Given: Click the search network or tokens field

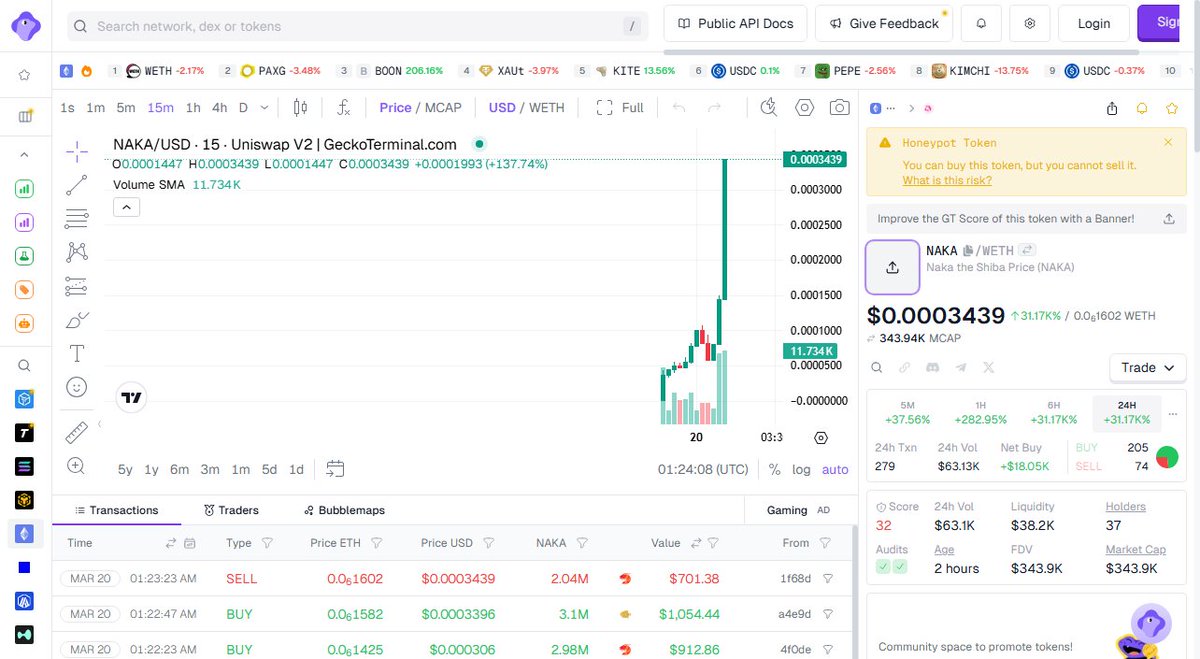Looking at the screenshot, I should (x=357, y=26).
